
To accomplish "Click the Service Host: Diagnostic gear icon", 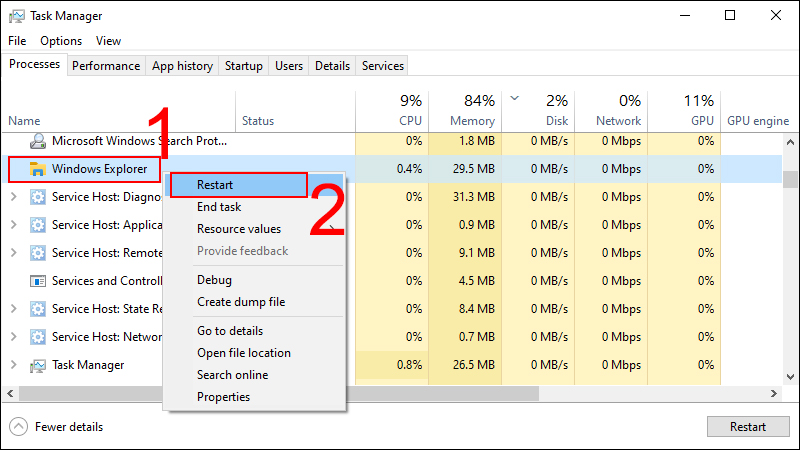I will point(38,197).
